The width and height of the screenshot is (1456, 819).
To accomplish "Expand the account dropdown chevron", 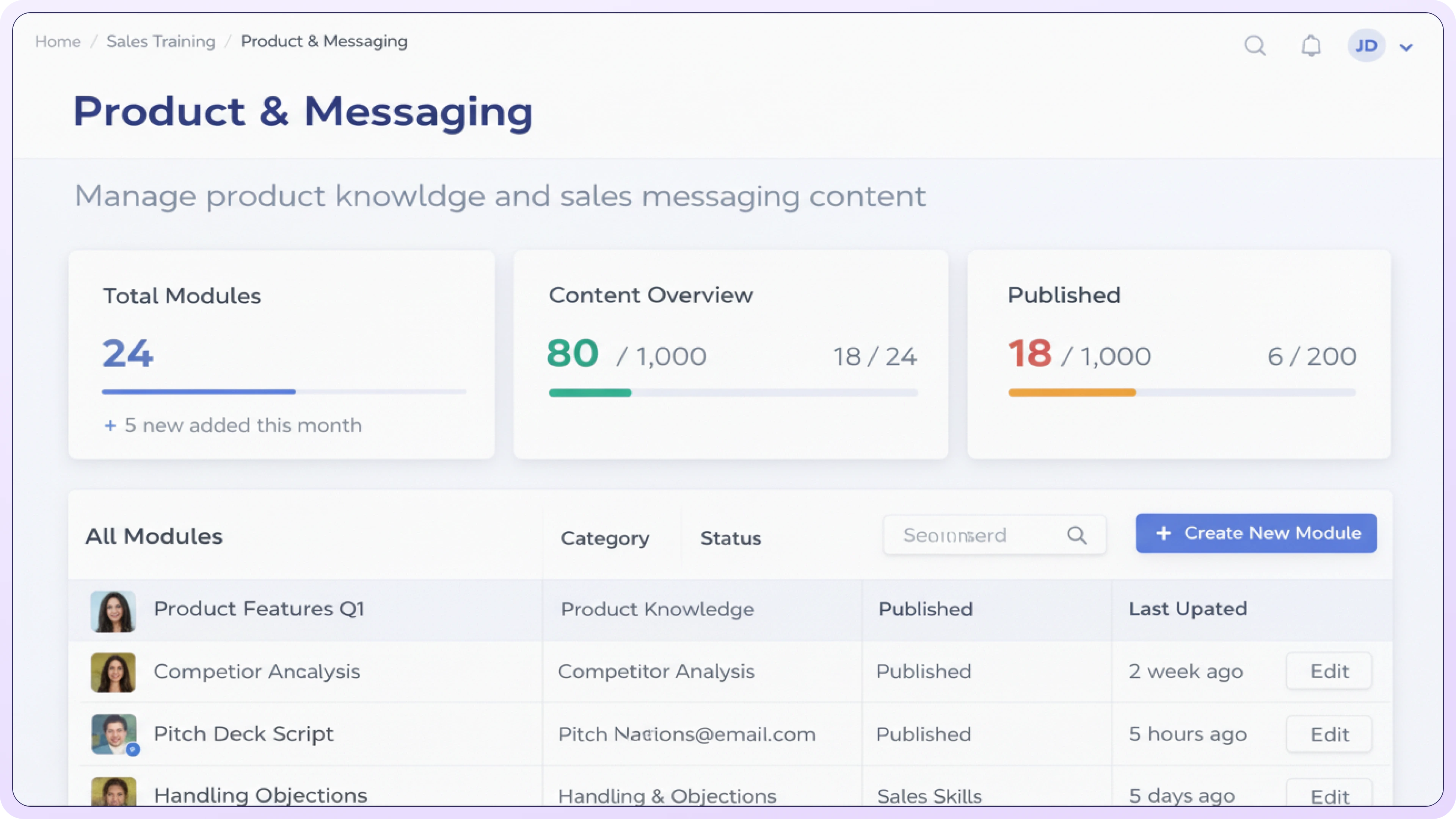I will pyautogui.click(x=1406, y=47).
